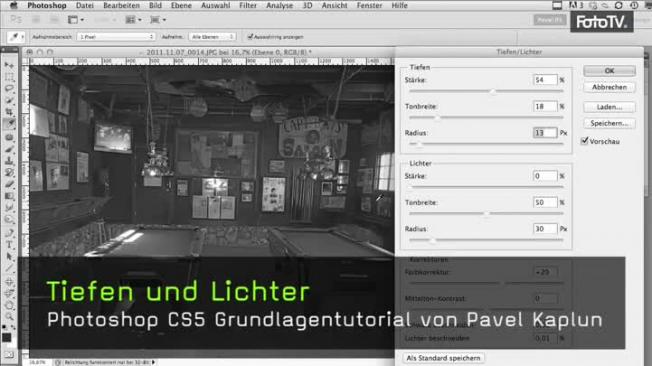Click the Laden... button

tap(609, 107)
